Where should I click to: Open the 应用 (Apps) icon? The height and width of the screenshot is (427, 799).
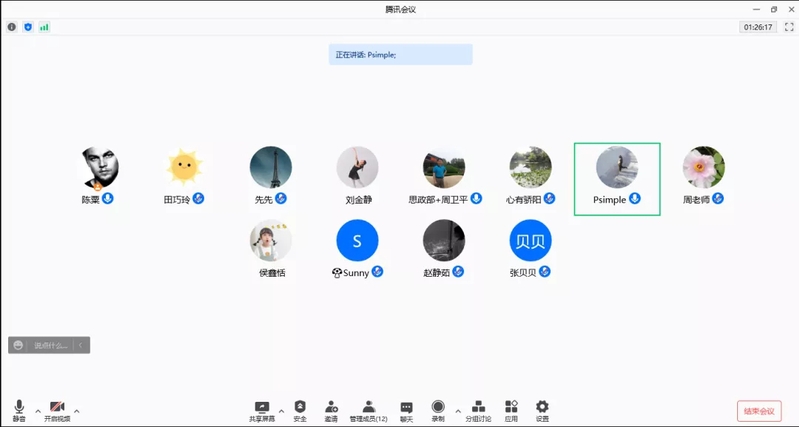(511, 410)
